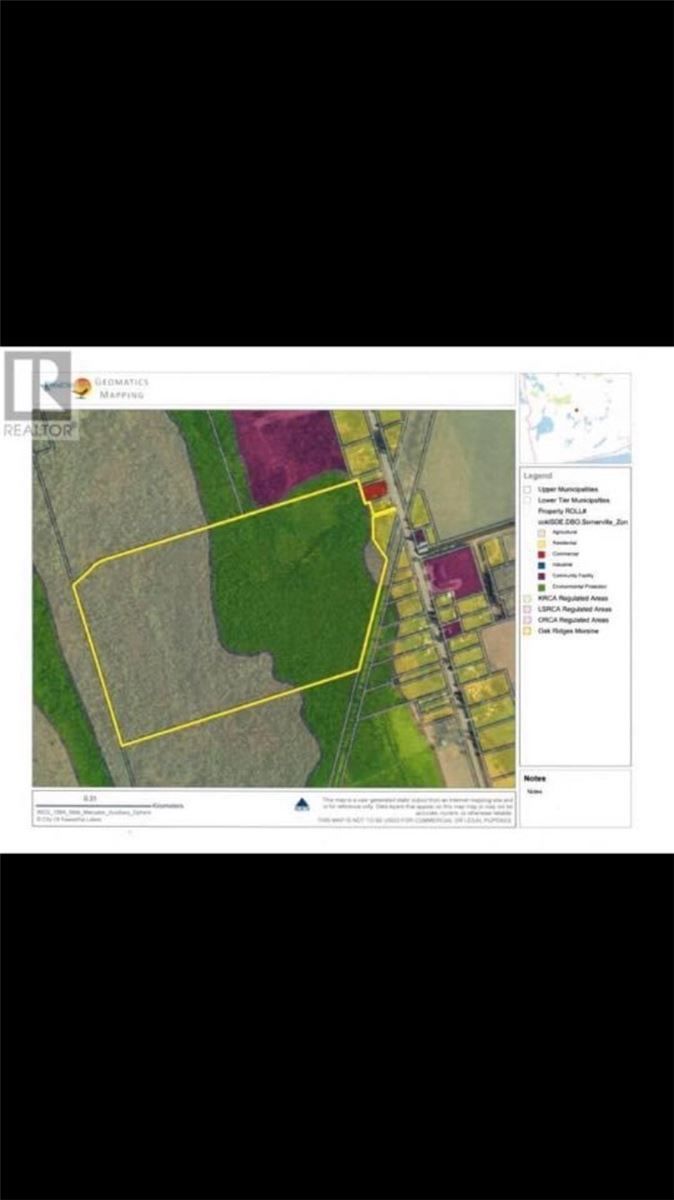Click the Oak Ridges Moraine legend box
Viewport: 674px width, 1200px height.
pyautogui.click(x=527, y=631)
